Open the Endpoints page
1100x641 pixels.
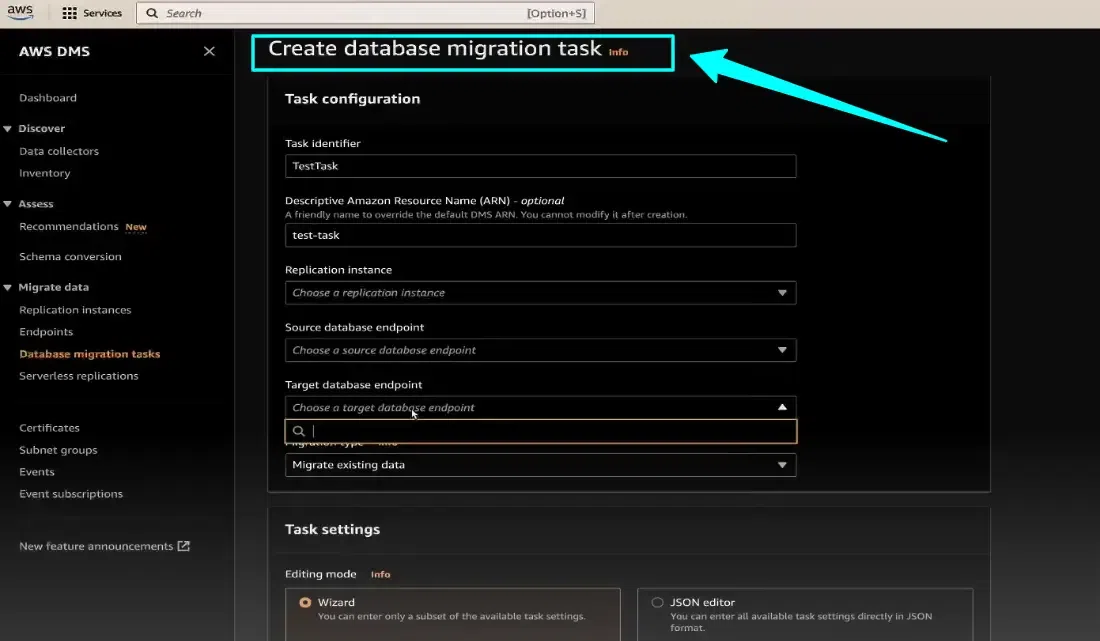(x=46, y=332)
